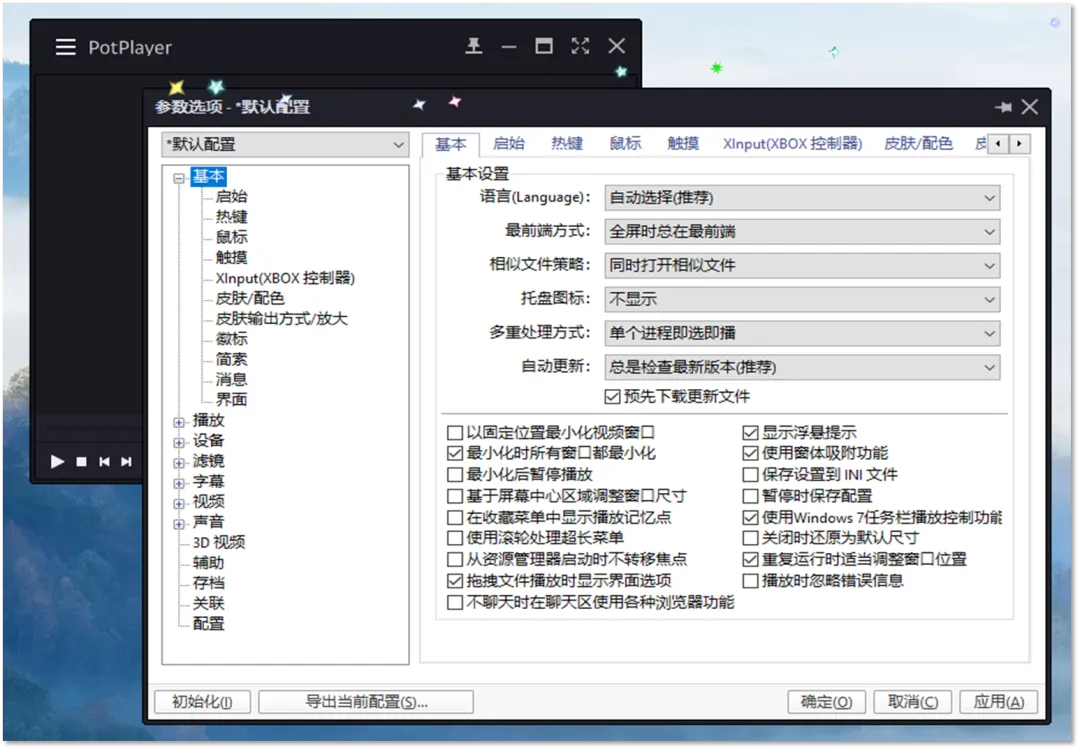Image resolution: width=1080 pixels, height=750 pixels.
Task: Open the PotPlayer hamburger menu
Action: pyautogui.click(x=65, y=47)
